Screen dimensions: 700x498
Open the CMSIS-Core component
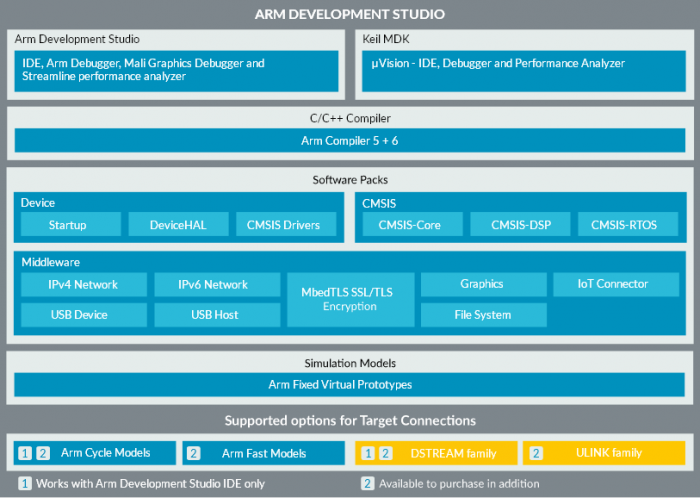point(409,224)
